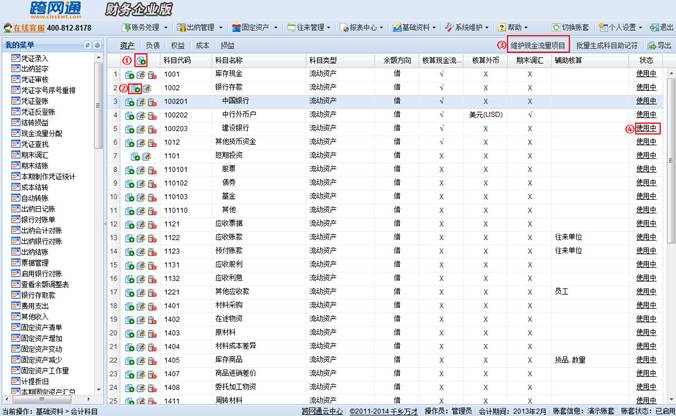The image size is (676, 416).
Task: Switch to the 负债 tab
Action: point(152,46)
